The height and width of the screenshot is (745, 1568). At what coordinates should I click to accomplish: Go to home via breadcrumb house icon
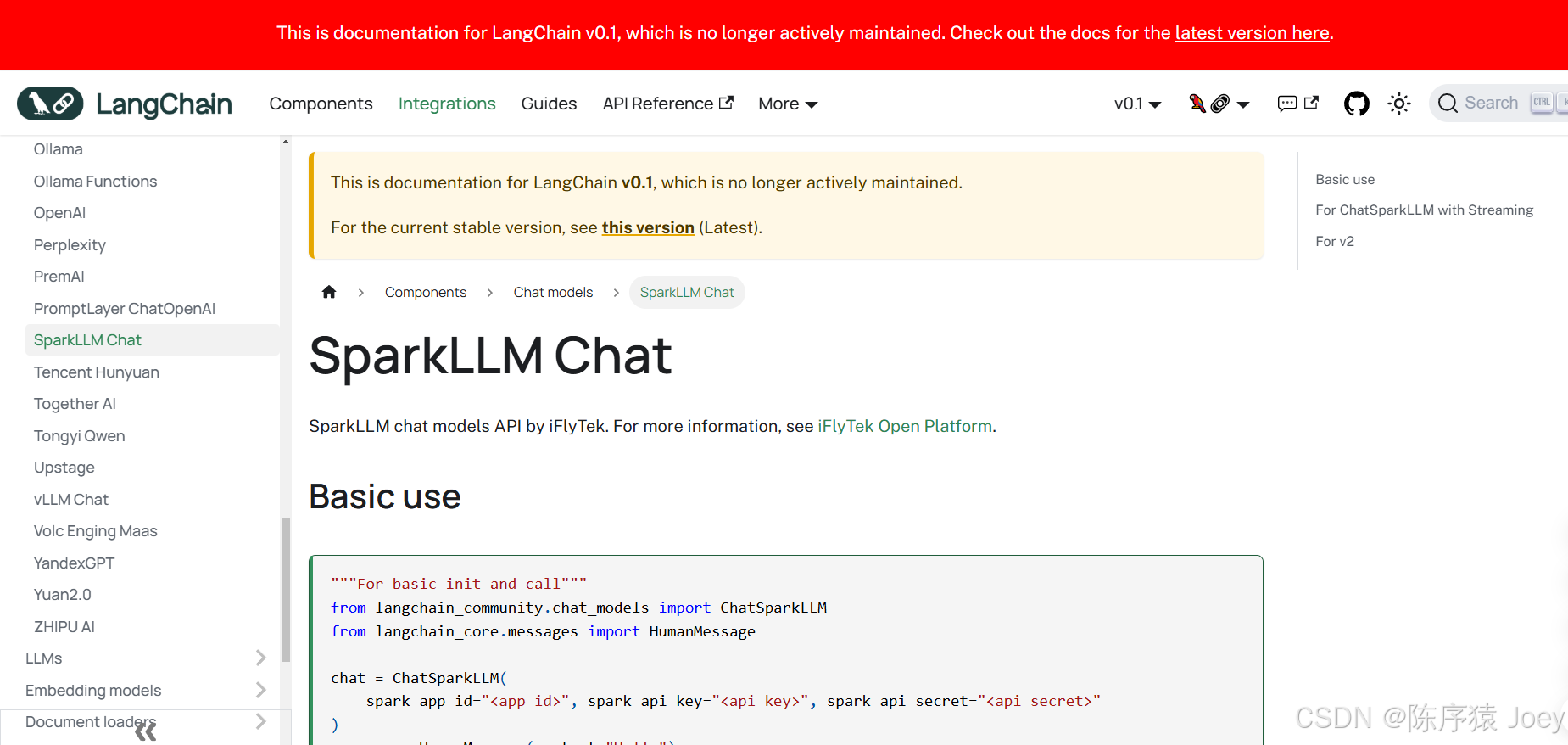click(329, 292)
